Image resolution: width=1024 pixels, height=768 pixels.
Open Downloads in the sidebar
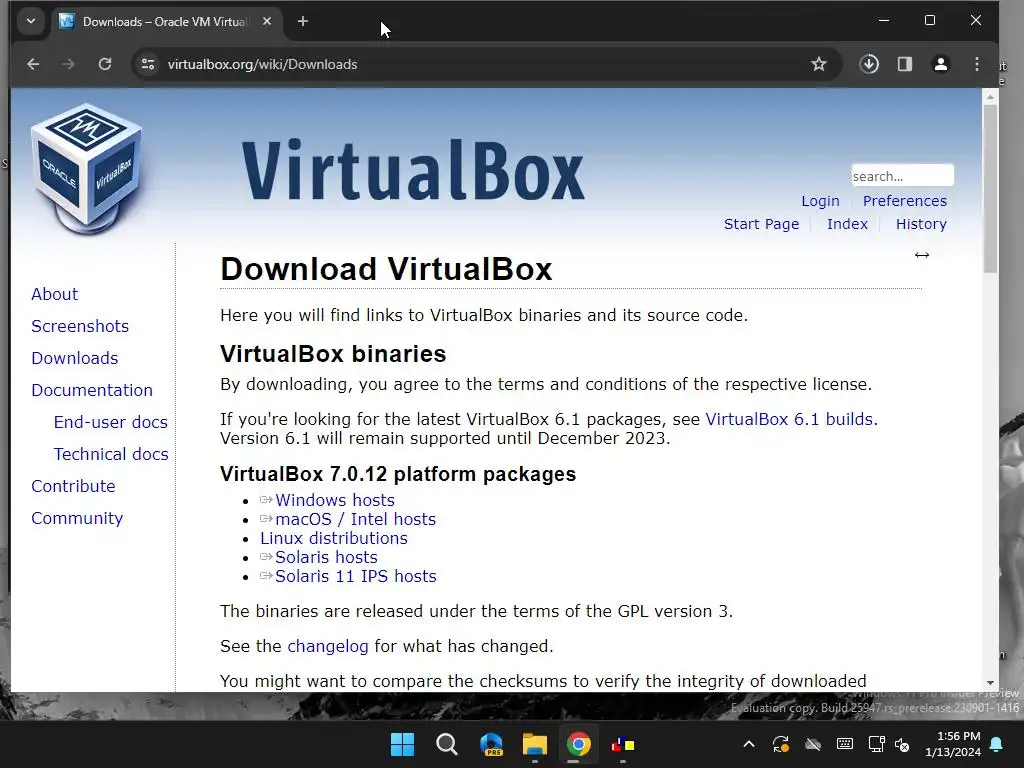(75, 358)
